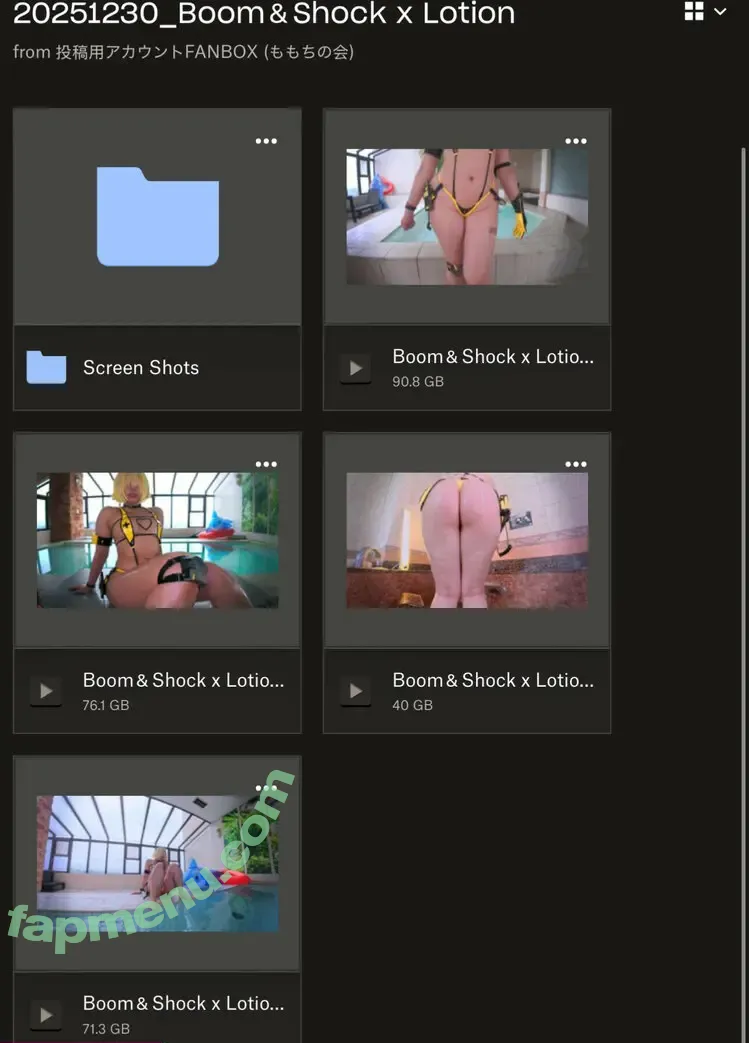Screen dimensions: 749x1043
Task: Open more options for Screen Shots folder
Action: (266, 141)
